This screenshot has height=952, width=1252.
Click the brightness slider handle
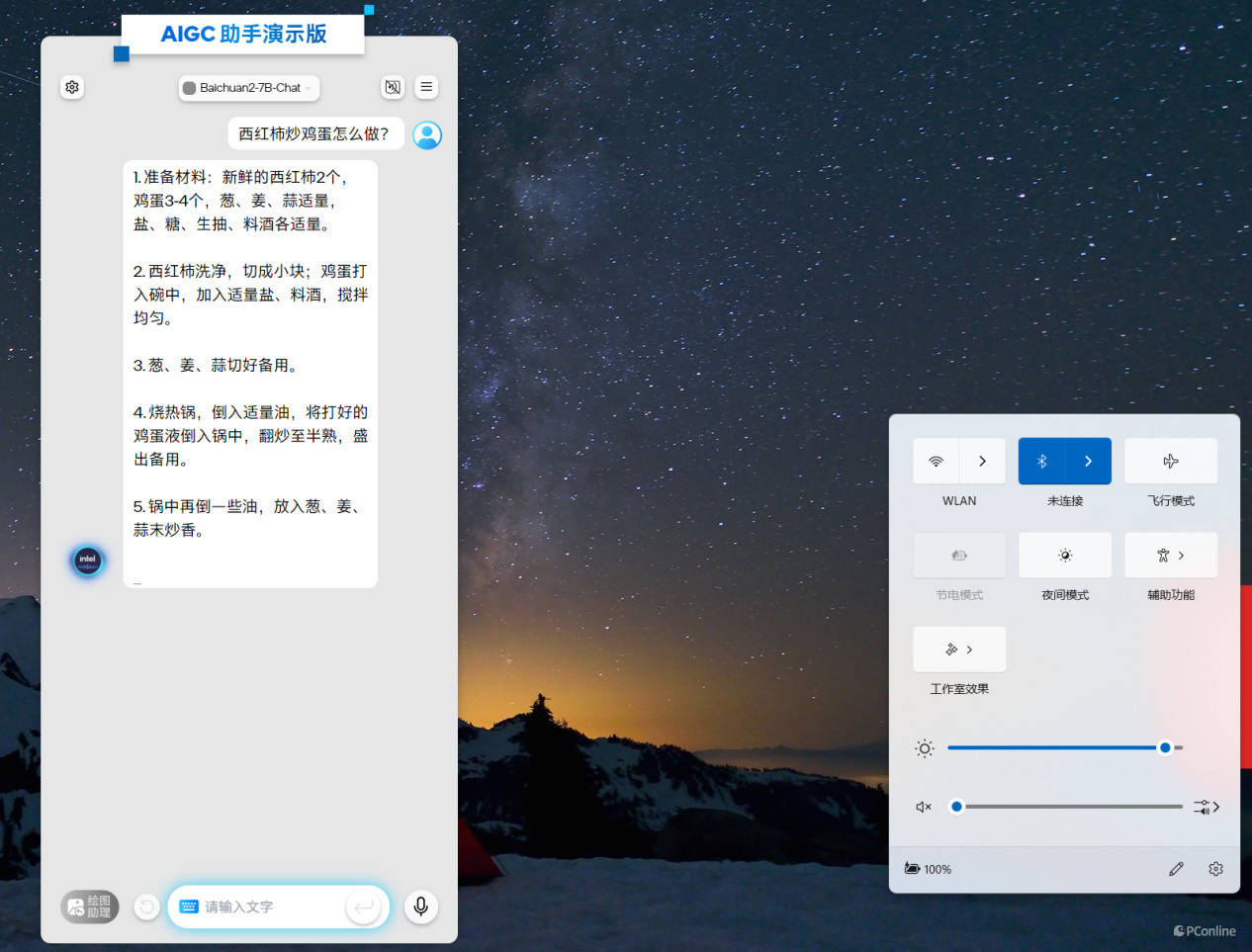pyautogui.click(x=1165, y=748)
